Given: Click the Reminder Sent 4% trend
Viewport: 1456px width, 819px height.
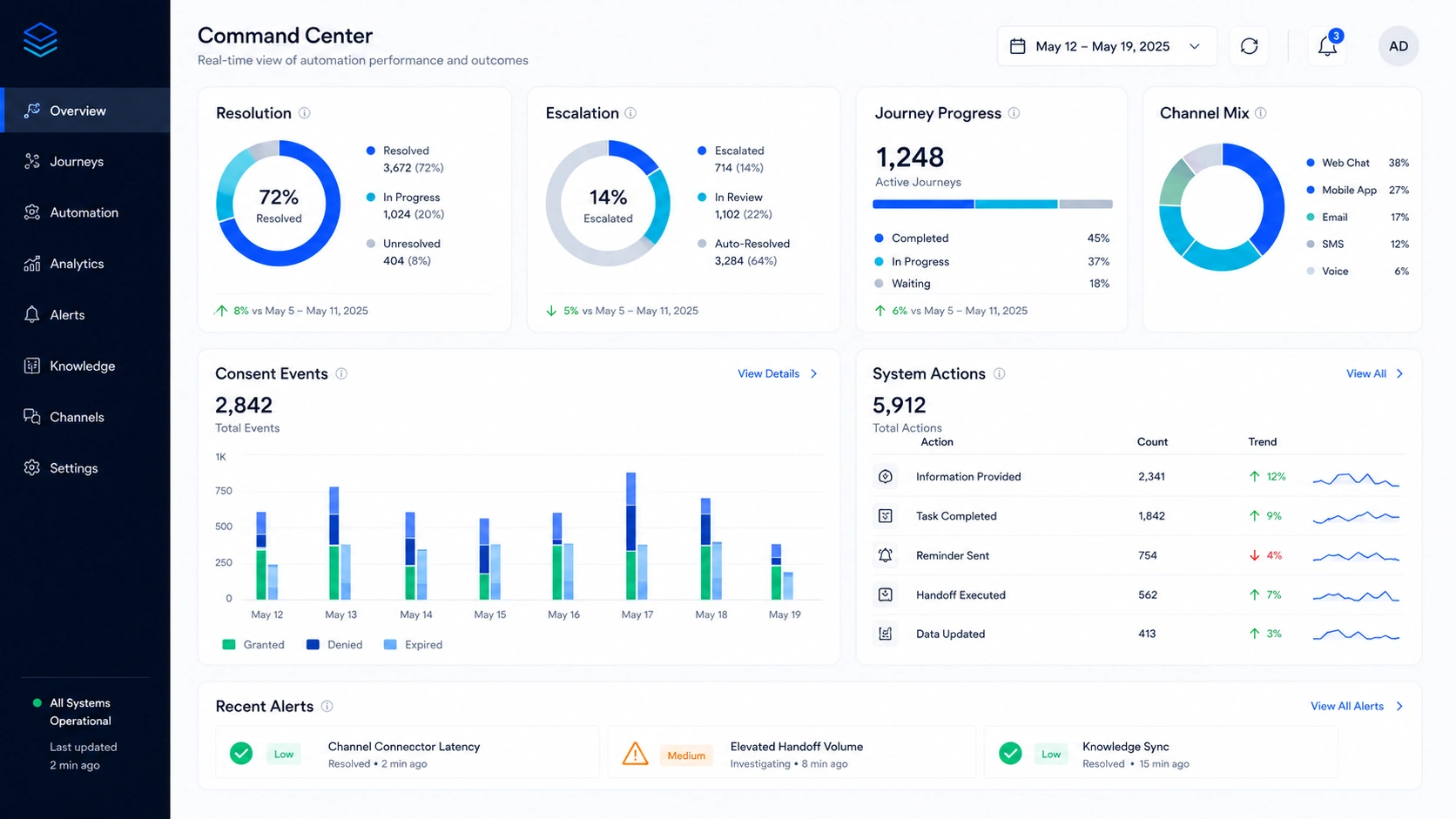Looking at the screenshot, I should [1266, 555].
